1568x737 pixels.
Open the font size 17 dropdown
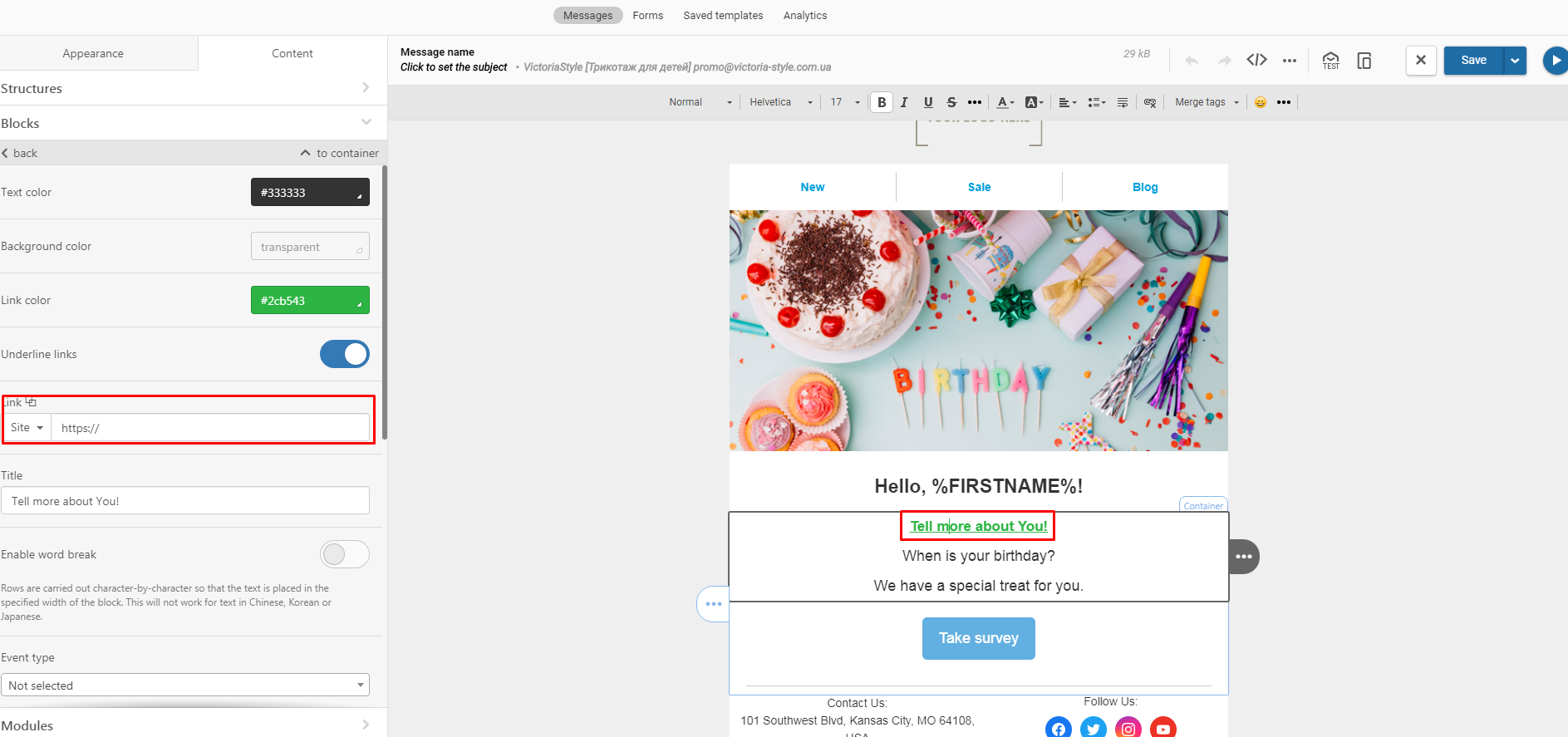click(845, 102)
